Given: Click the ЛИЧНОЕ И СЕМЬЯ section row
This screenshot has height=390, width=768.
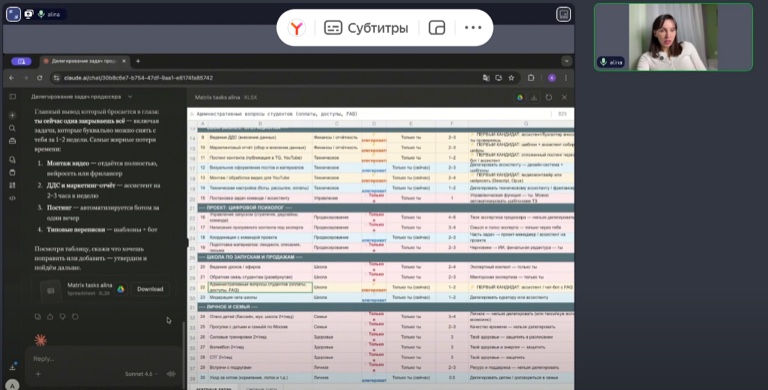Looking at the screenshot, I should [x=385, y=307].
